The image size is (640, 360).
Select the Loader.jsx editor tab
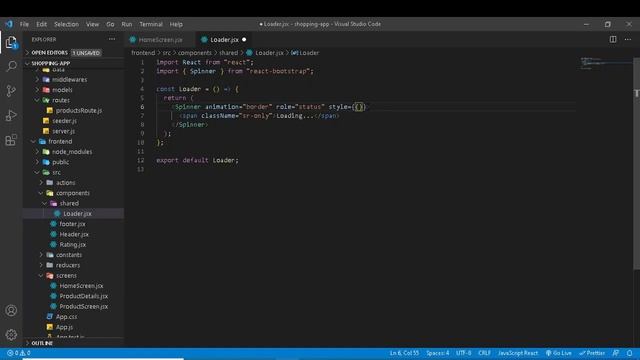point(224,40)
